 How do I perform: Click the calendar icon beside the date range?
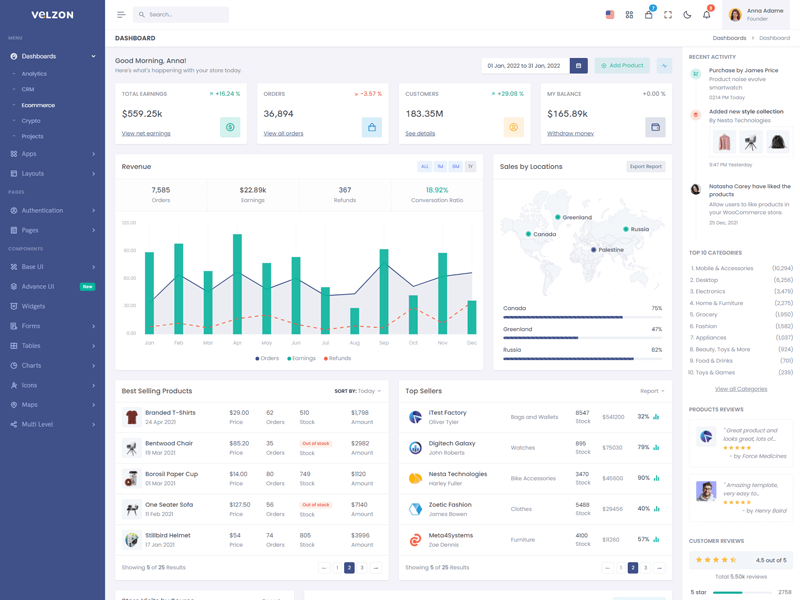(x=578, y=64)
